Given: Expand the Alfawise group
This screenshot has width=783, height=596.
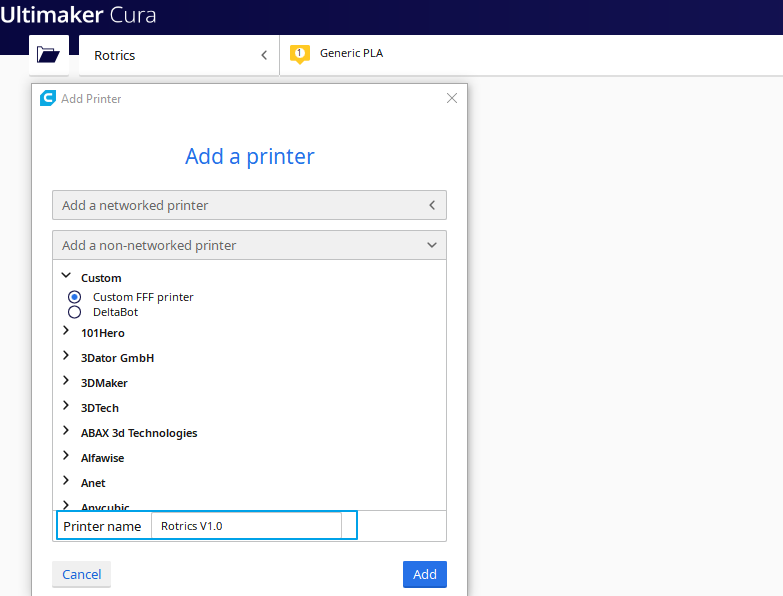Looking at the screenshot, I should click(x=66, y=455).
